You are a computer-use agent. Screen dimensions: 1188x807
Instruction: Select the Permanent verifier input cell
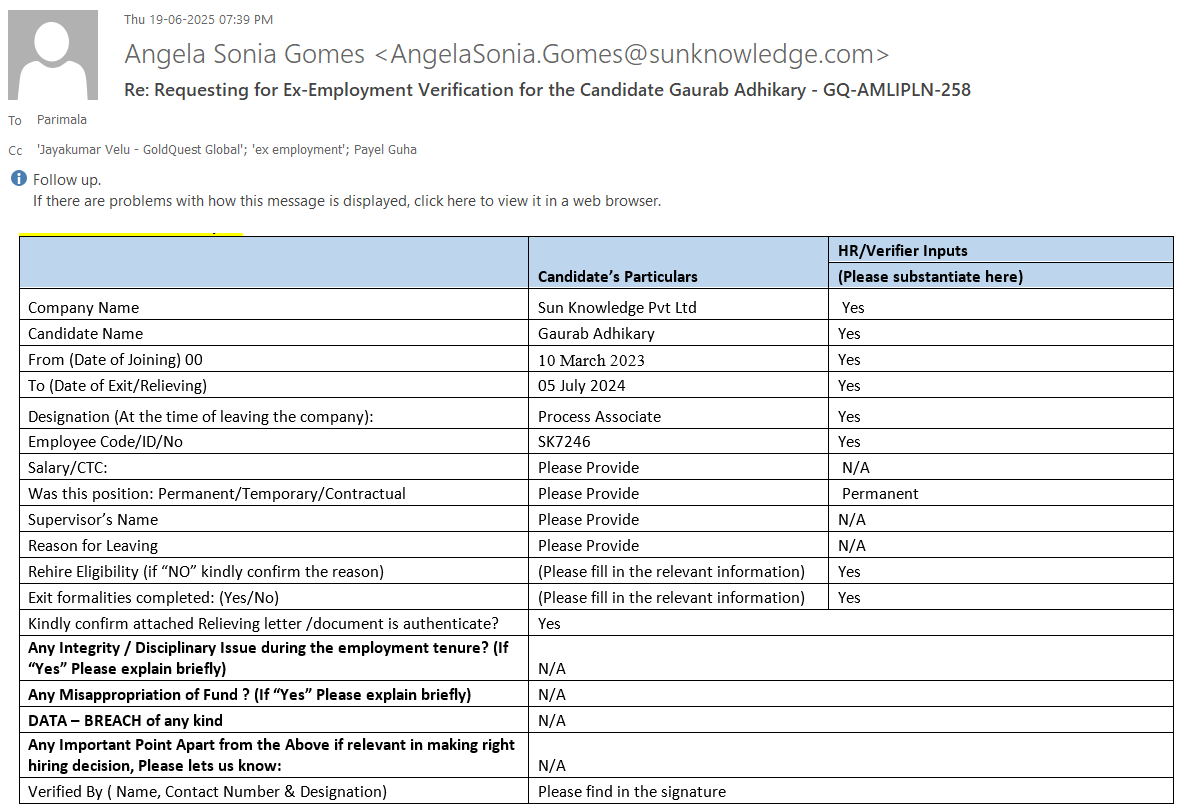point(880,494)
